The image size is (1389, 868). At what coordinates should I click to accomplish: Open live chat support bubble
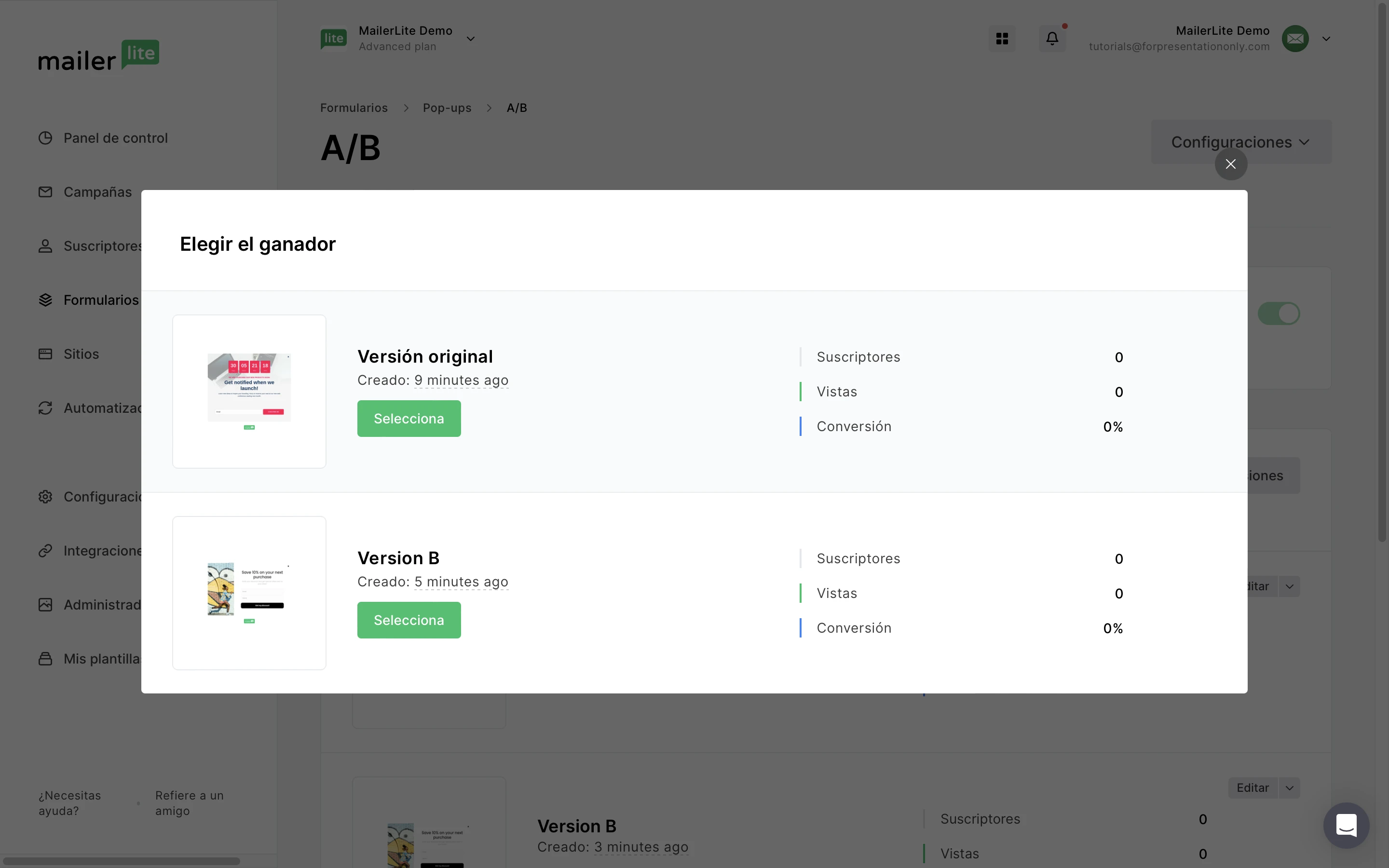point(1346,825)
